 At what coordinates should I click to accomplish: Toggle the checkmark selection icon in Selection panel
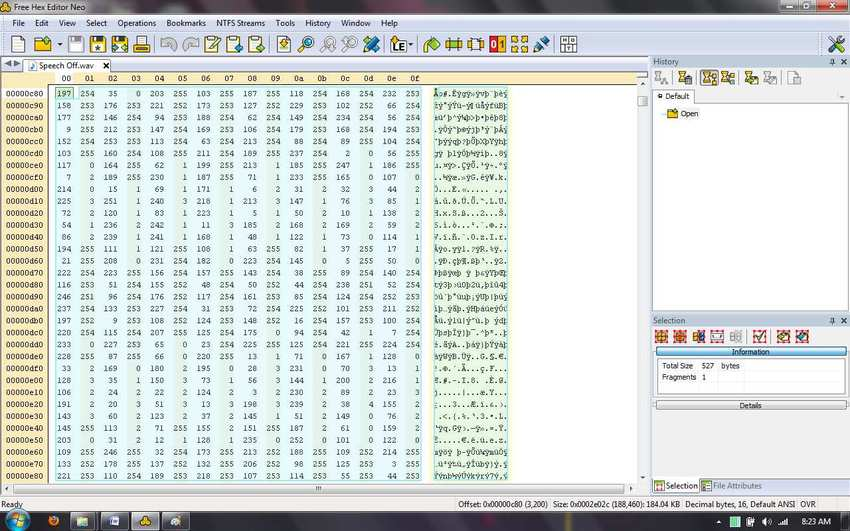tap(759, 337)
